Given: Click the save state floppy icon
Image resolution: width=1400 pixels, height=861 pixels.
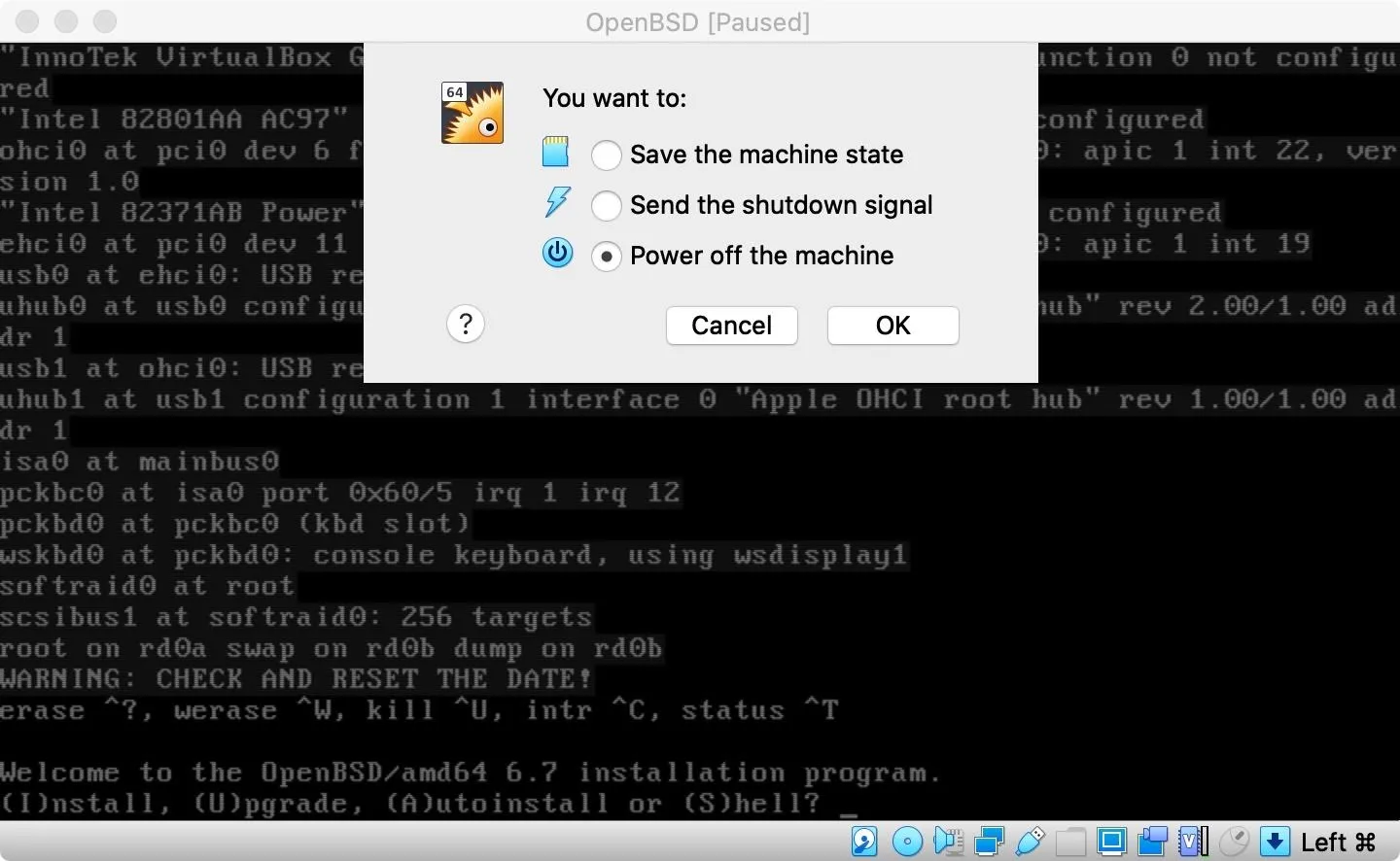Looking at the screenshot, I should coord(555,152).
